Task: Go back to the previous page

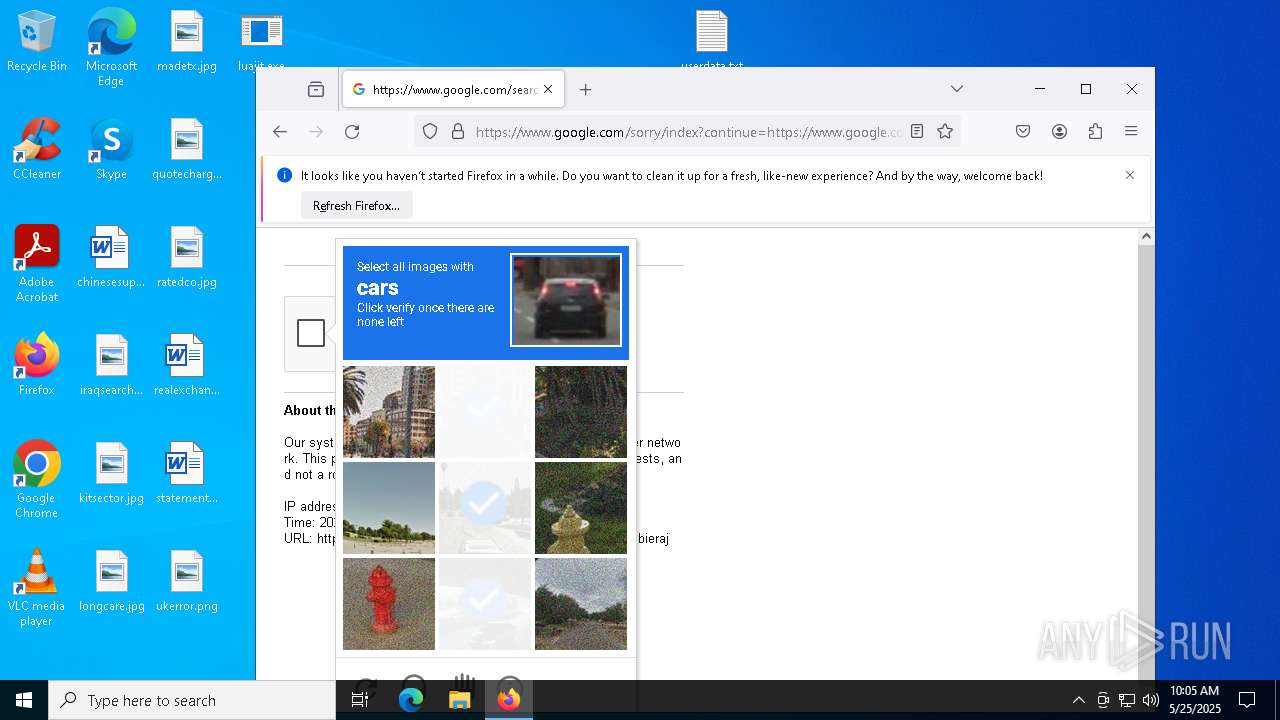Action: [x=280, y=132]
